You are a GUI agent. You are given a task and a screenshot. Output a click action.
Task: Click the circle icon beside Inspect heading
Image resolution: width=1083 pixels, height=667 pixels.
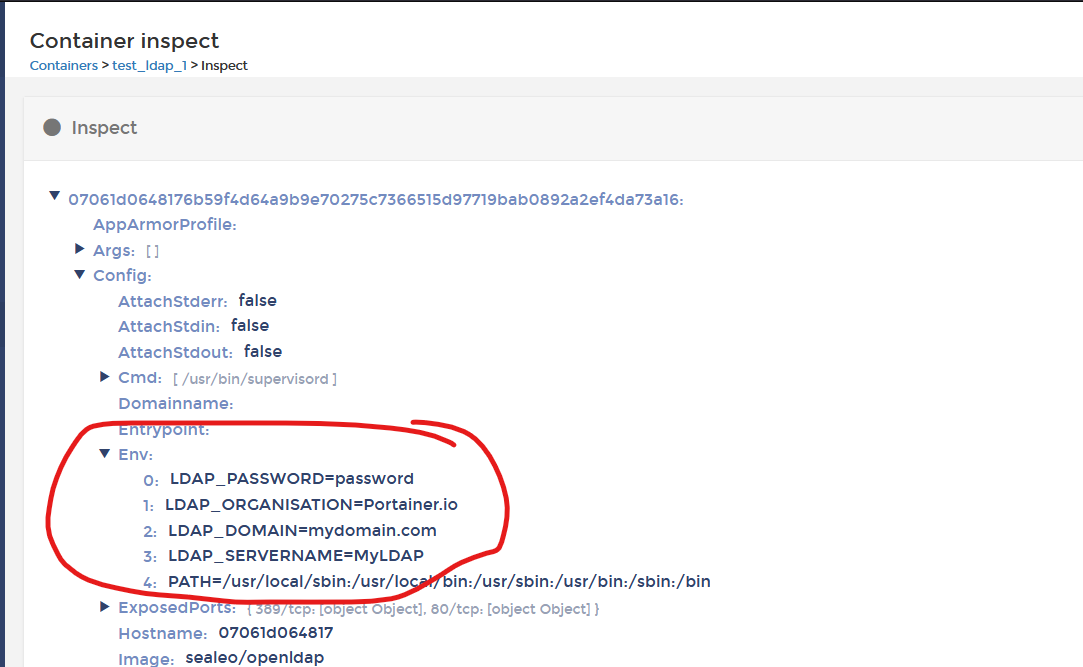tap(52, 127)
